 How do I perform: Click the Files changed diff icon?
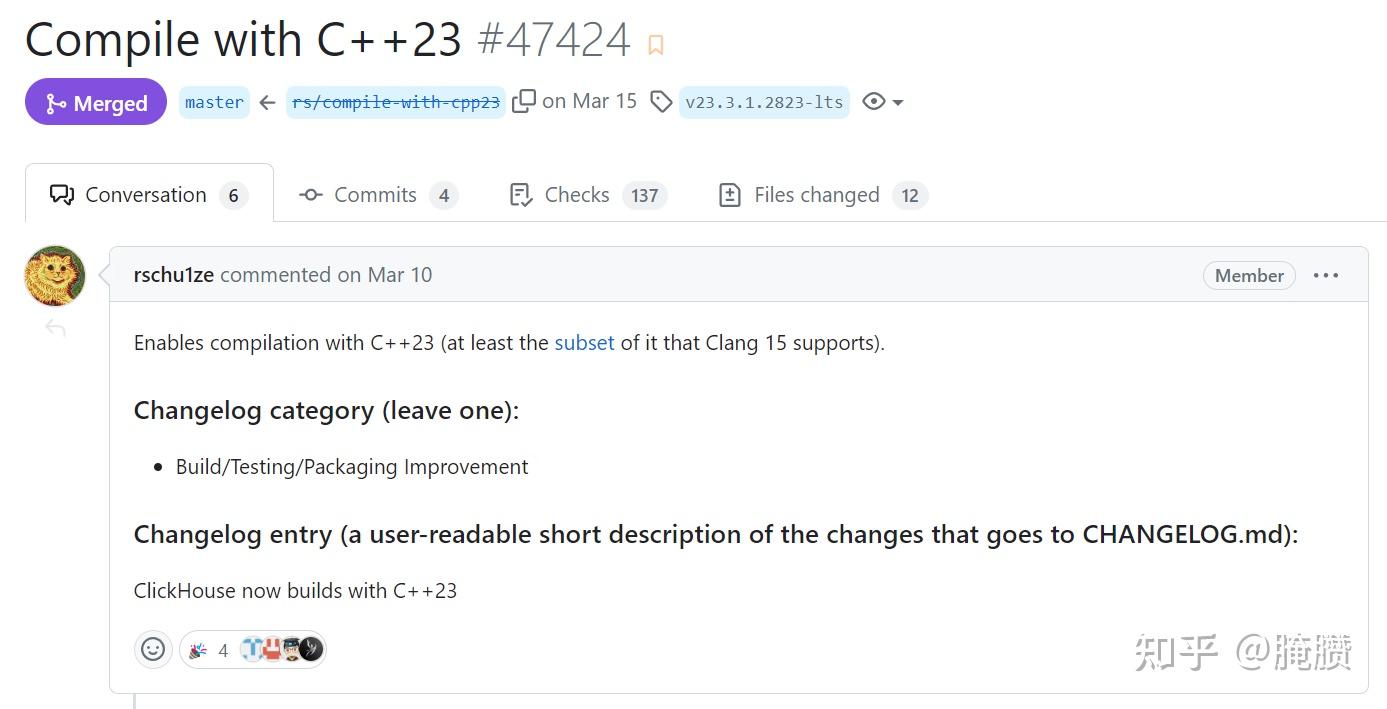[729, 194]
